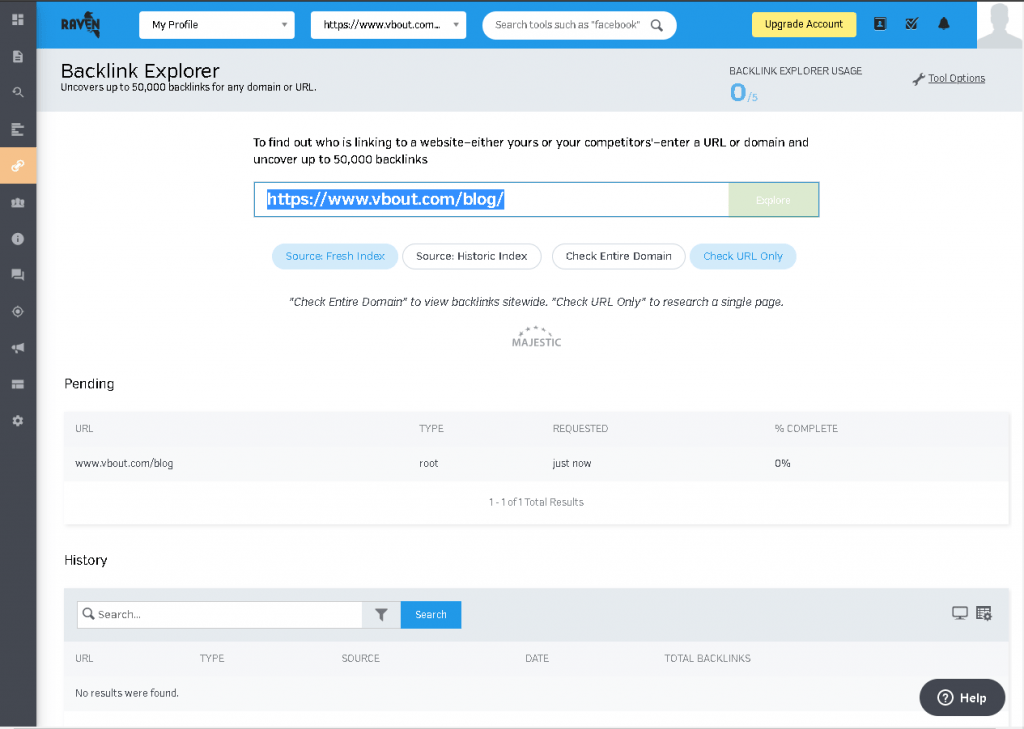Click the History SOURCE column header
This screenshot has height=729, width=1024.
tap(360, 658)
